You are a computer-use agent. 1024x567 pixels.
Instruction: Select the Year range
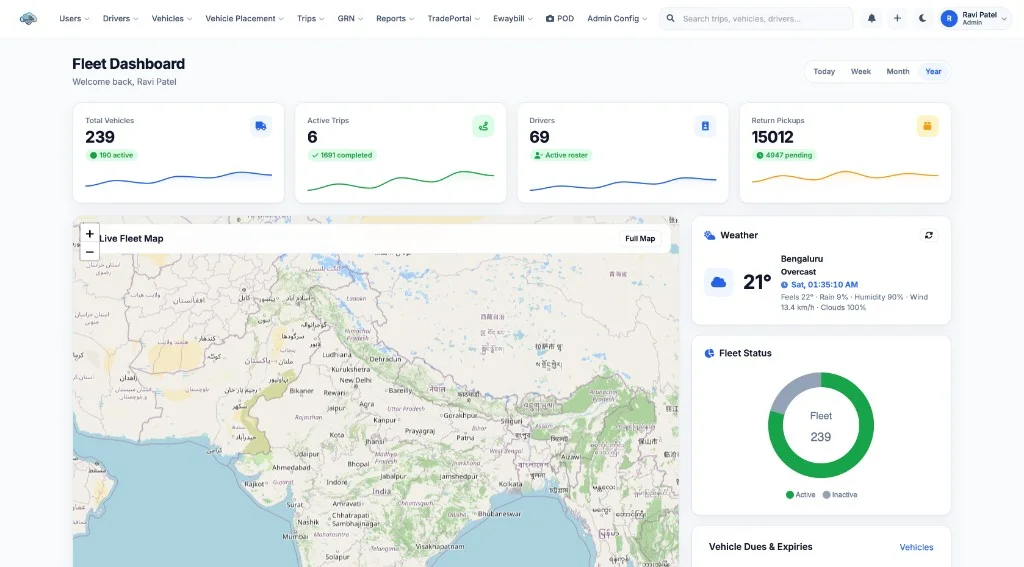[933, 72]
